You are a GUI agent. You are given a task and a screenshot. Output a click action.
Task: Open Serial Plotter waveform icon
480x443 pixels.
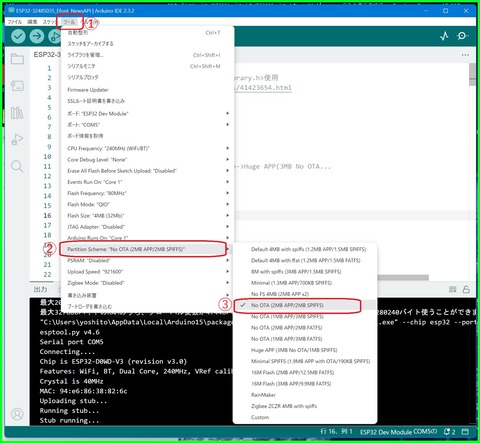[x=444, y=36]
